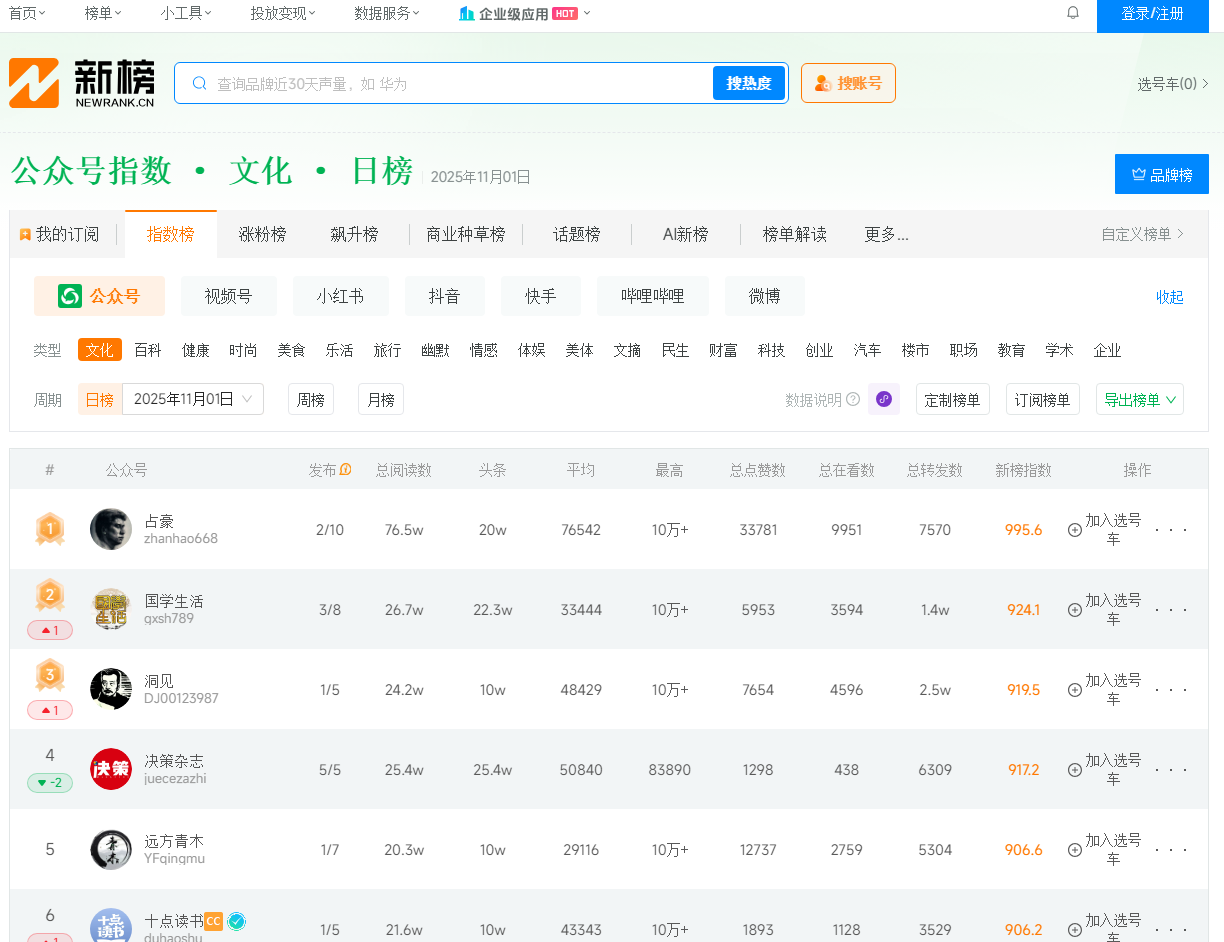The height and width of the screenshot is (942, 1224).
Task: Expand the 导出榜单 dropdown
Action: tap(1139, 399)
